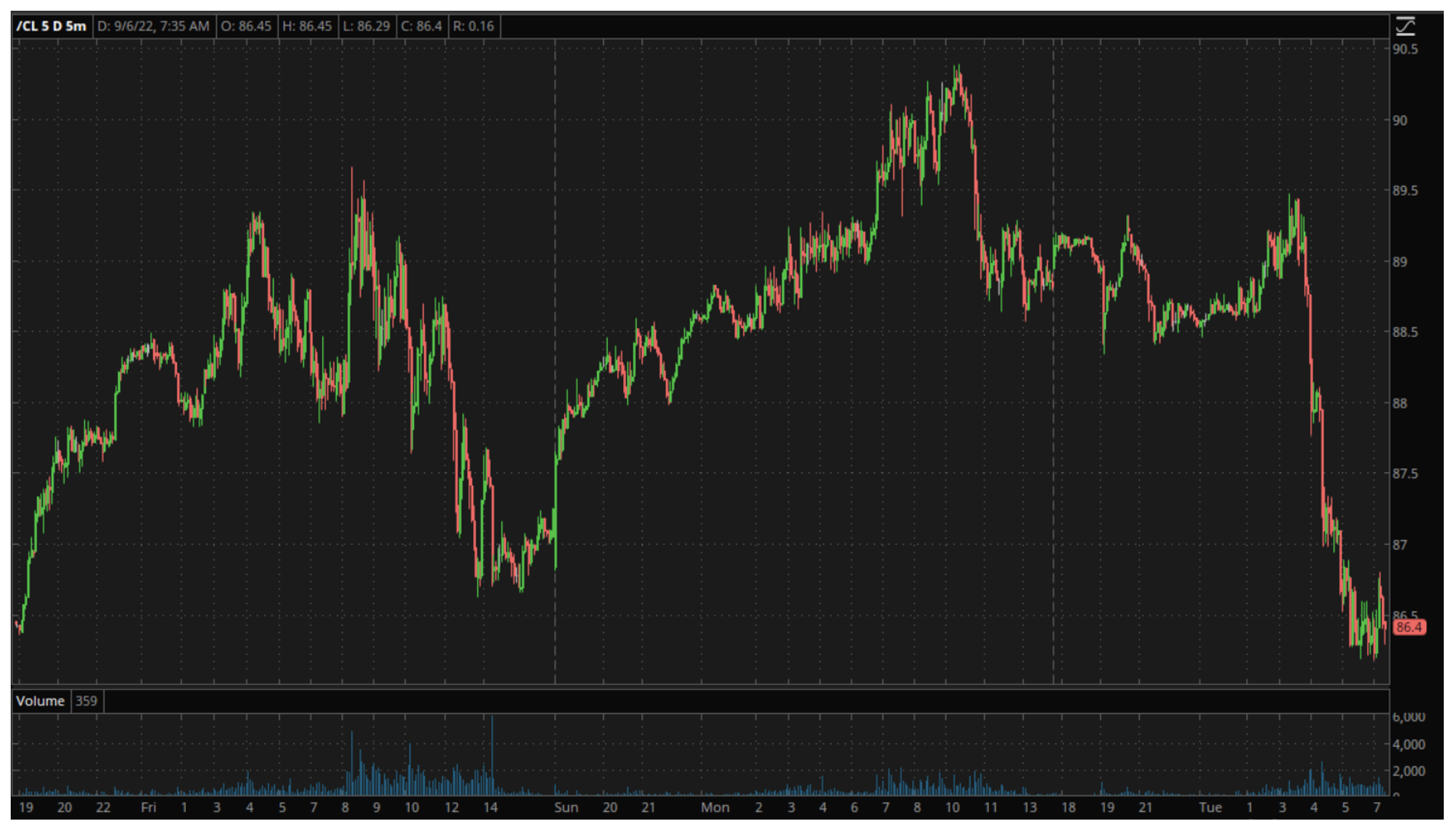Click the 14 hour label before Sun
Screen dimensions: 1456x828
(490, 807)
